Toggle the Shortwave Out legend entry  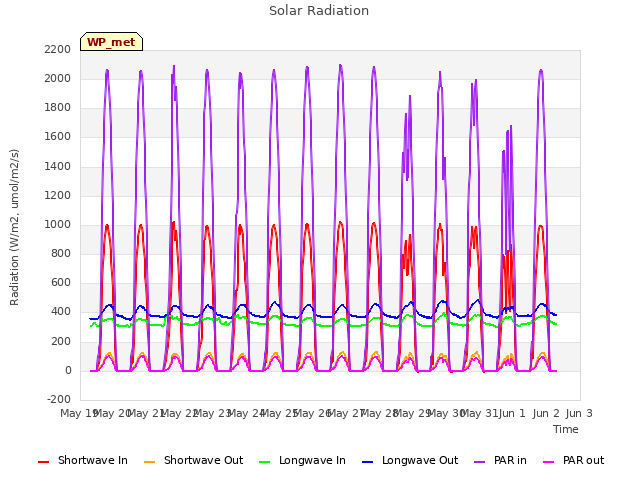point(193,460)
